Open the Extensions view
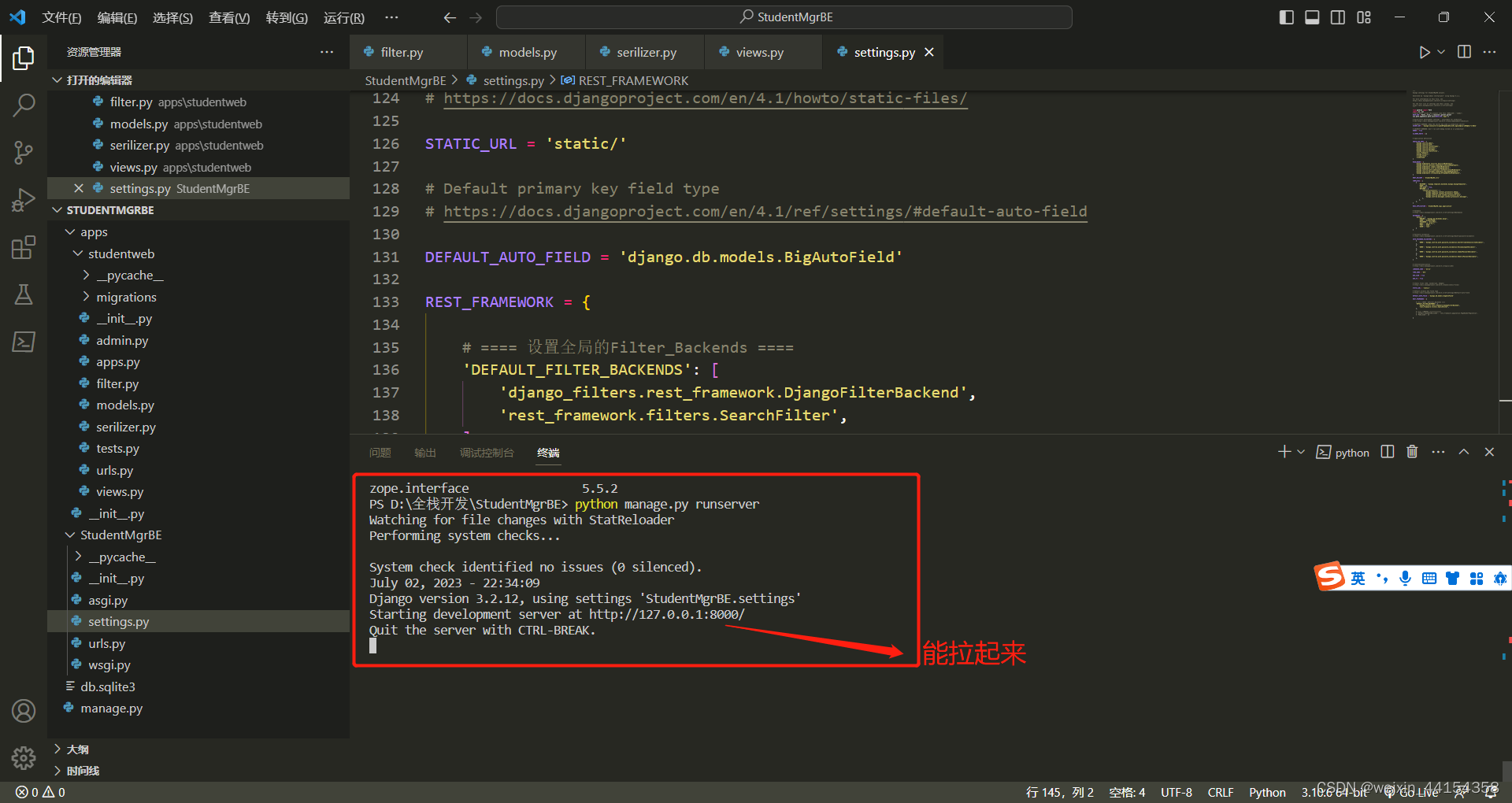Screen dimensions: 1512x803 24,247
